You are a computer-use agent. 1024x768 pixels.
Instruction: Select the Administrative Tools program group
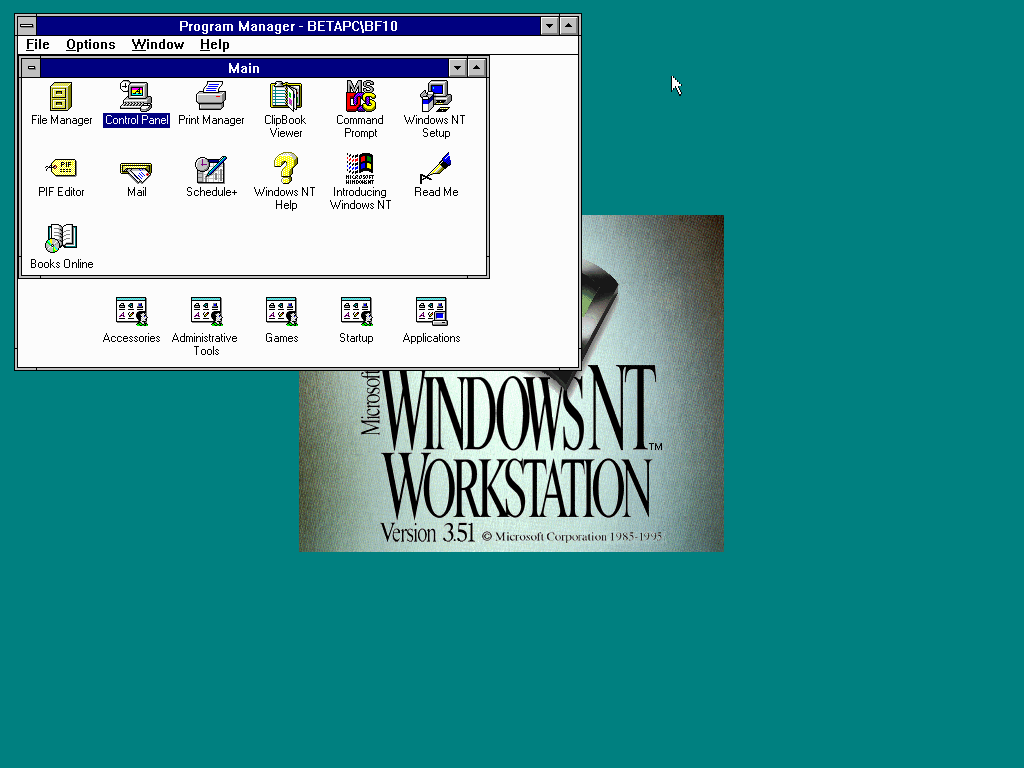click(206, 312)
